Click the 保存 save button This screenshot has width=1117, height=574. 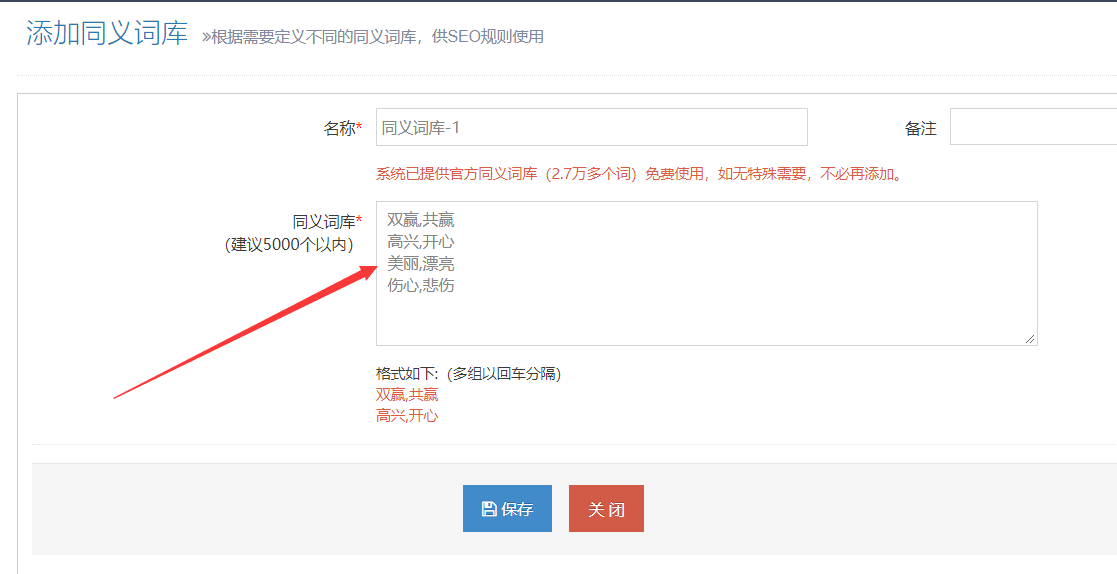click(507, 508)
